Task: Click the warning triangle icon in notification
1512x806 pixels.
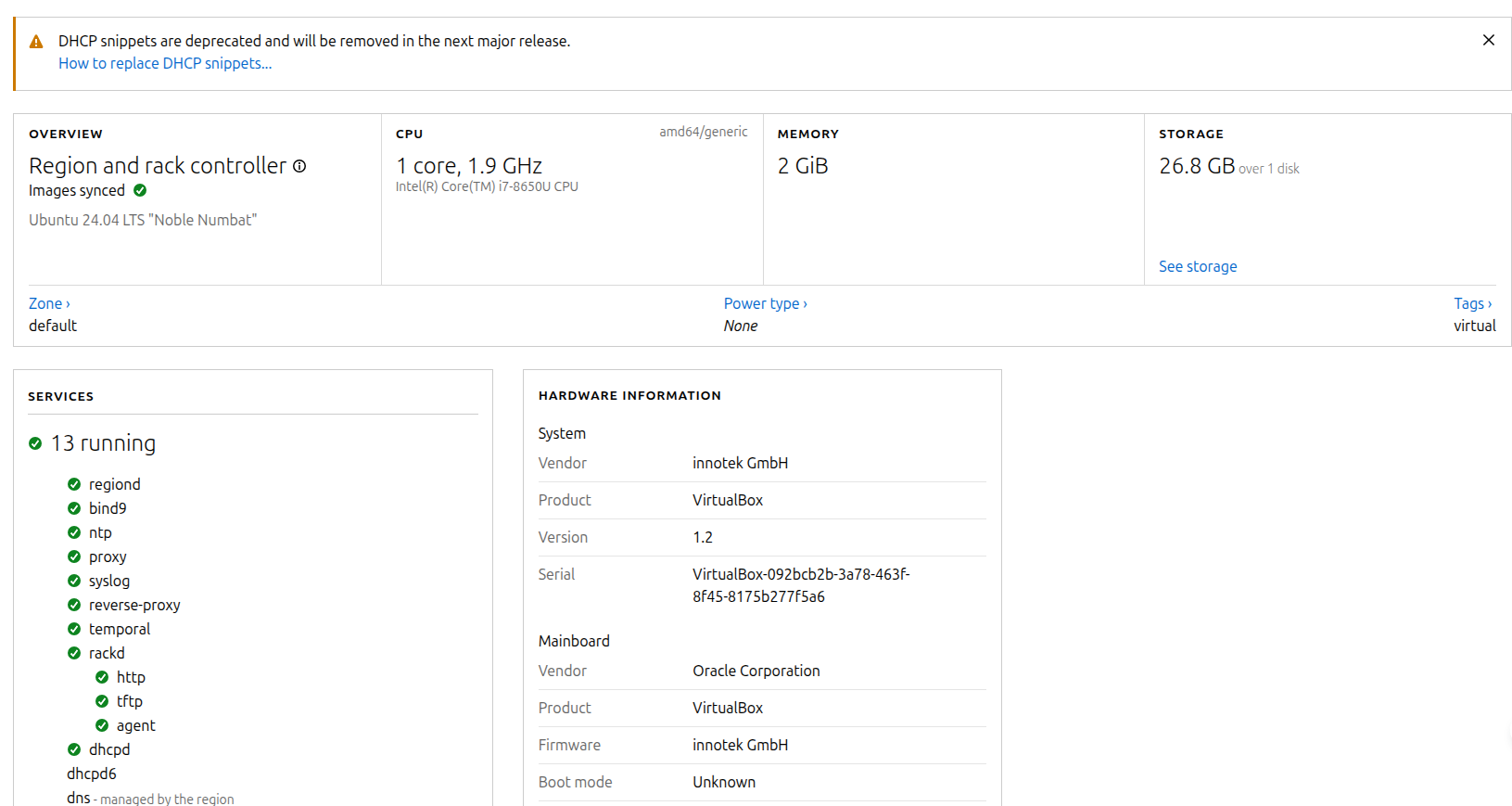Action: coord(36,42)
